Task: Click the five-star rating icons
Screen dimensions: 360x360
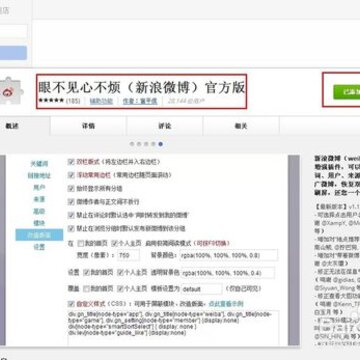Action: tap(51, 100)
